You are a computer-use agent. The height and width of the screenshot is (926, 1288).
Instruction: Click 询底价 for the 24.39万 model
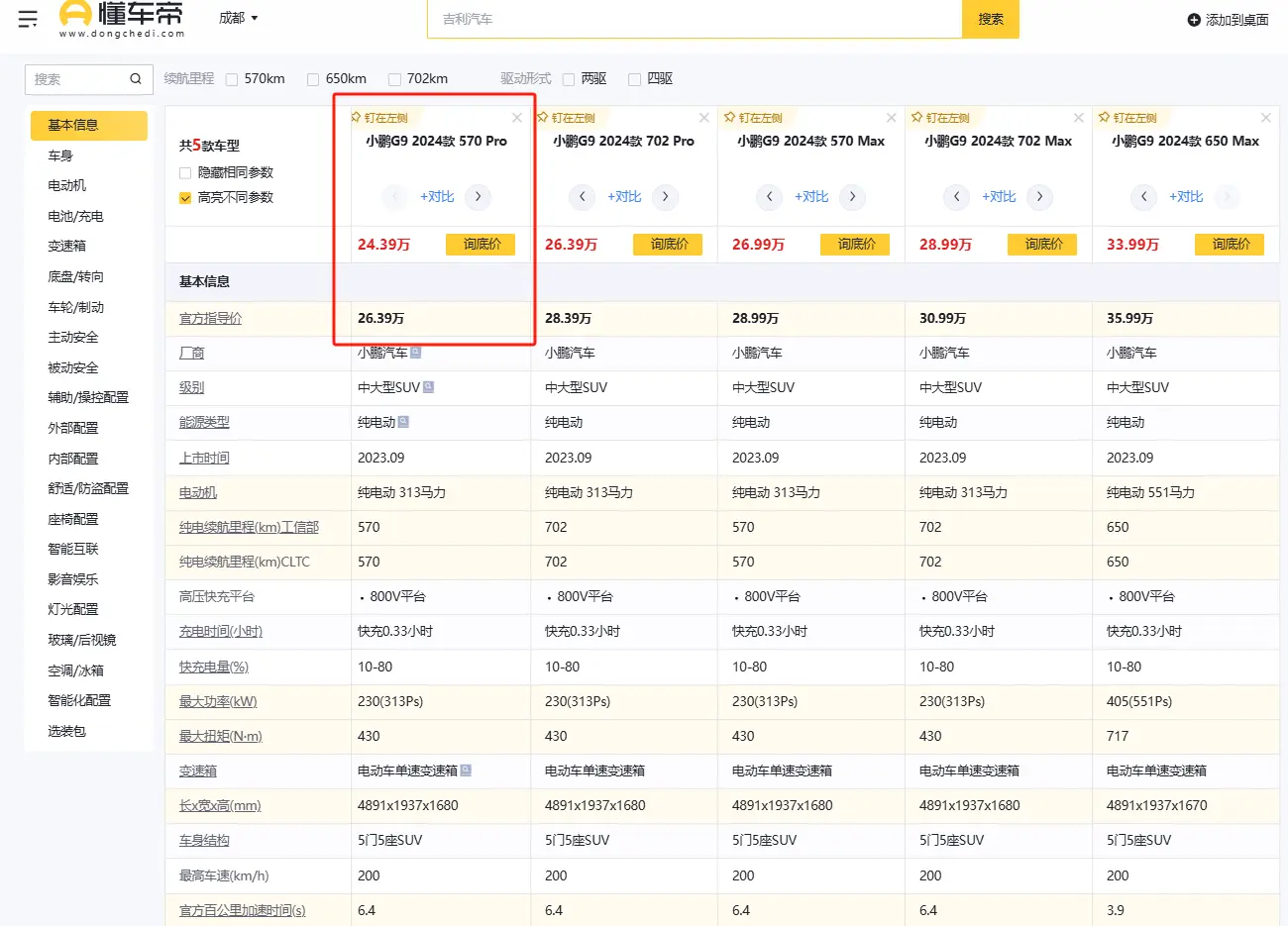point(481,244)
